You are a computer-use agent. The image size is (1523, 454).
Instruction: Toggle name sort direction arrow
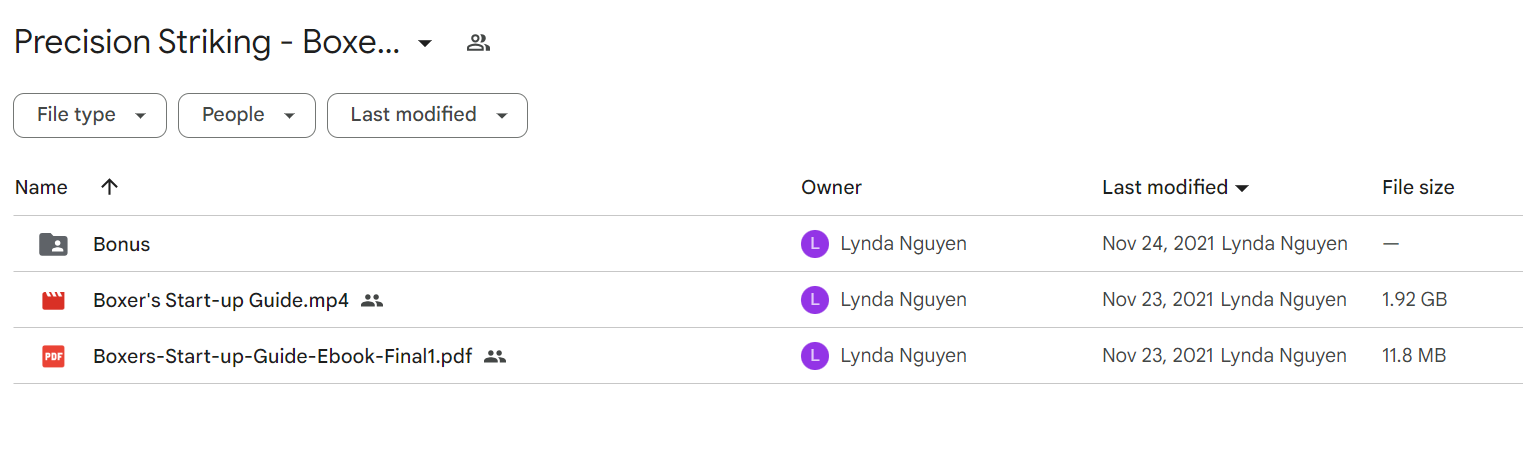pos(110,187)
